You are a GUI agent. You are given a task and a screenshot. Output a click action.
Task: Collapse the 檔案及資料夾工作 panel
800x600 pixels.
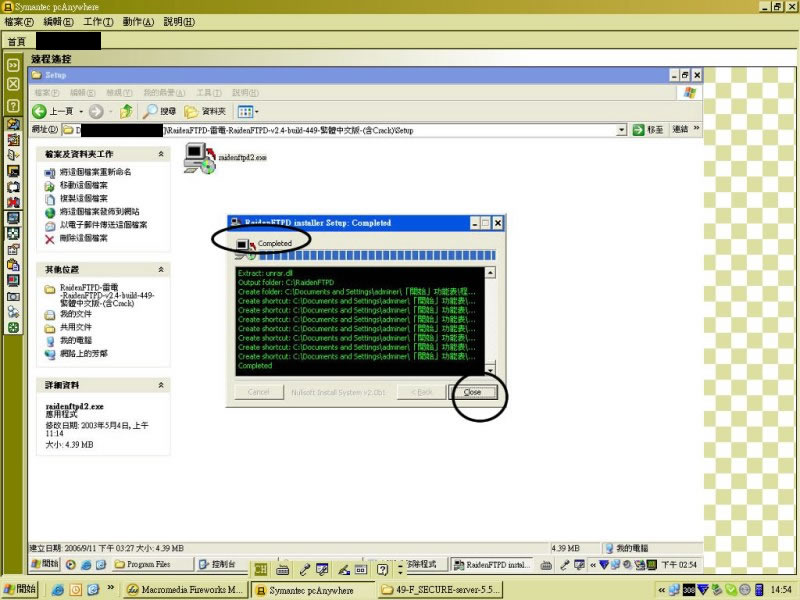[161, 154]
